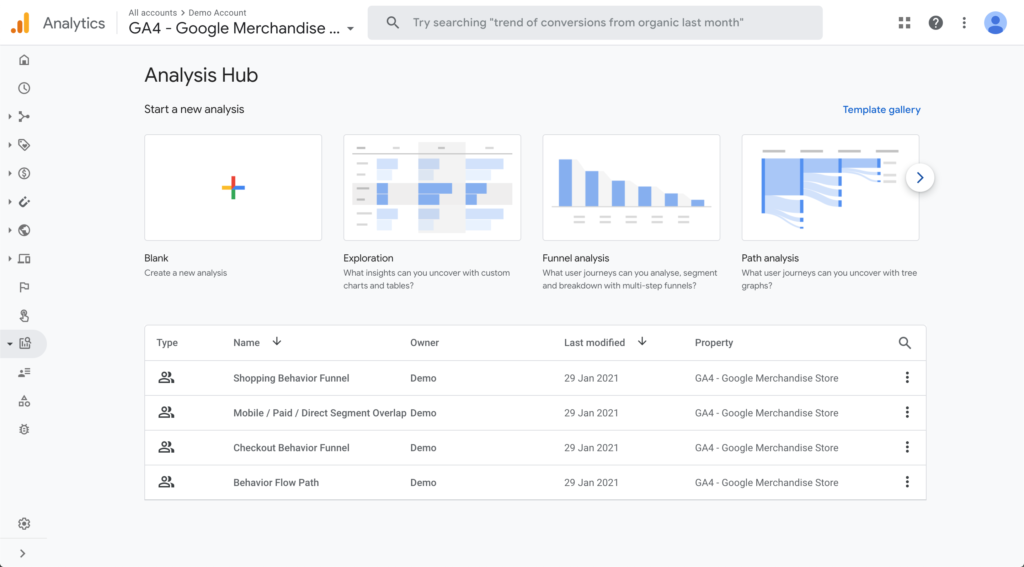The image size is (1024, 567).
Task: Click the search bar input
Action: click(x=595, y=23)
